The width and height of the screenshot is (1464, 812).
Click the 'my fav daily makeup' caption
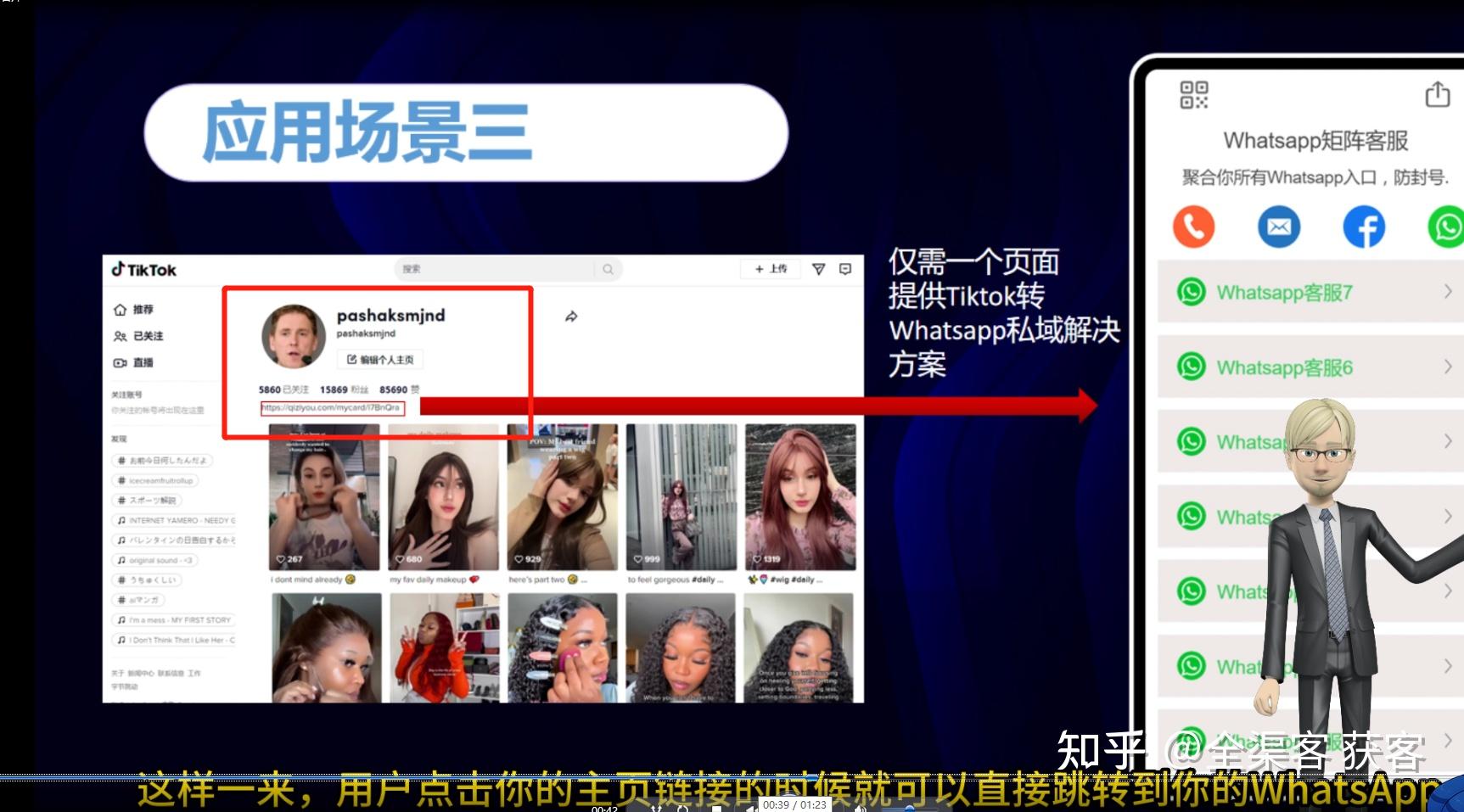pos(435,580)
